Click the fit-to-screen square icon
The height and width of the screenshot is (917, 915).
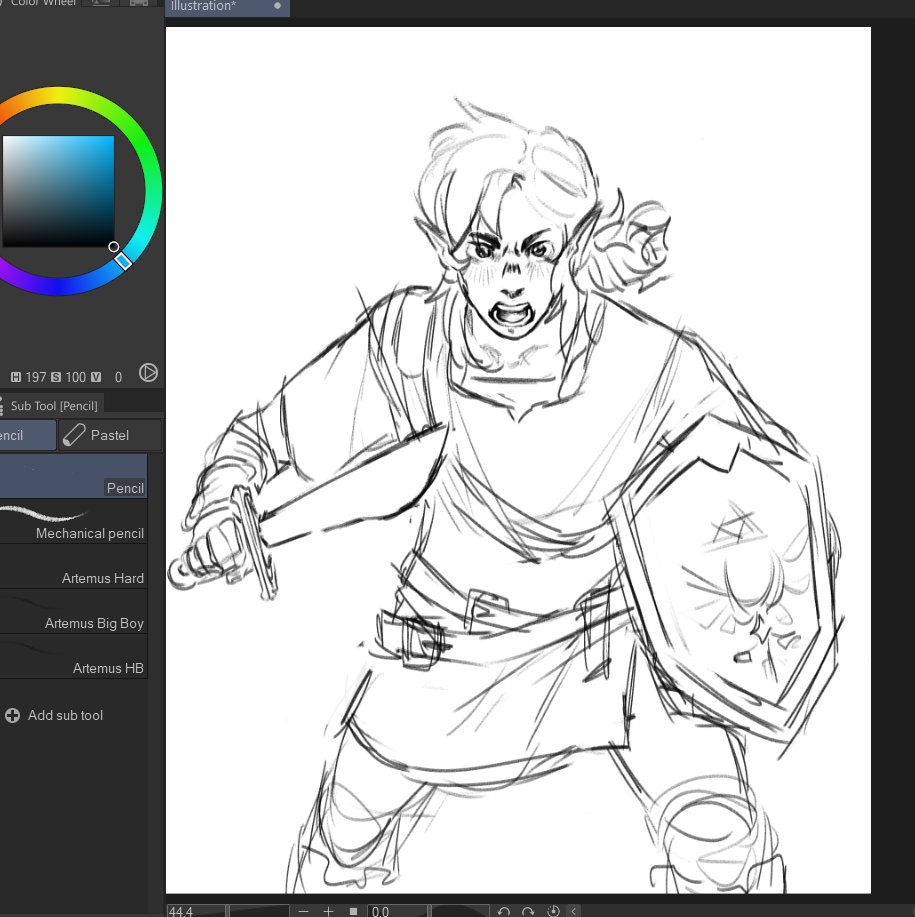[353, 911]
